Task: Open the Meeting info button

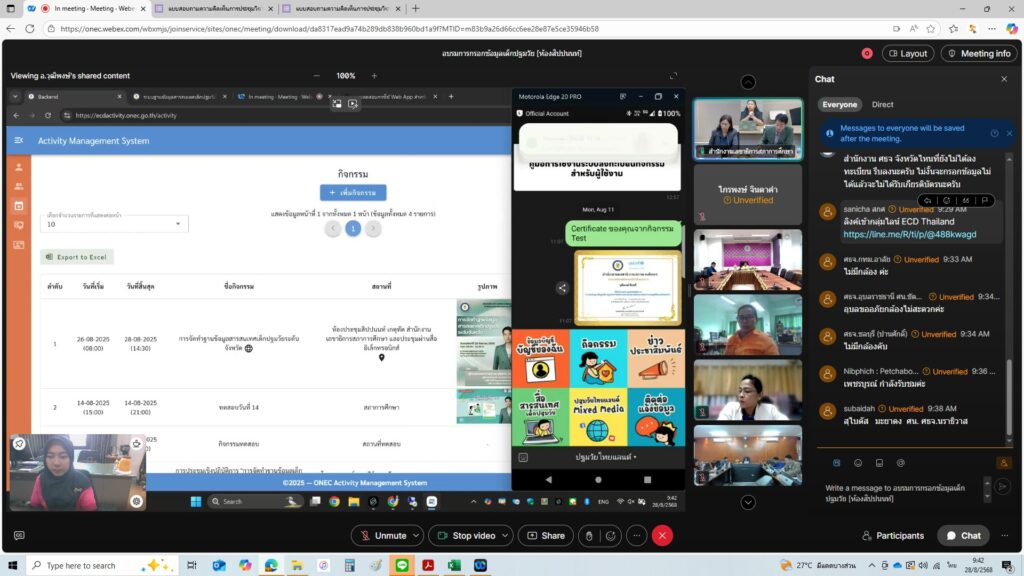Action: (x=979, y=54)
